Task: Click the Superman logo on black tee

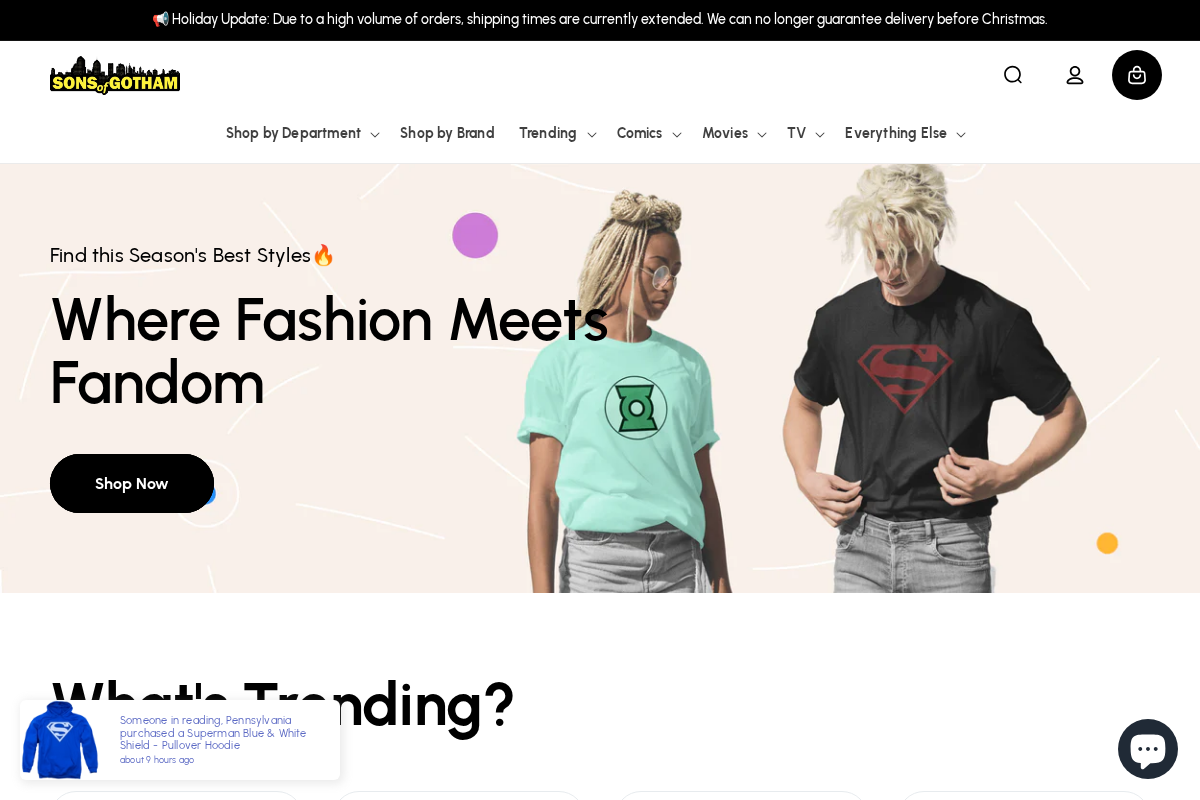Action: coord(905,378)
